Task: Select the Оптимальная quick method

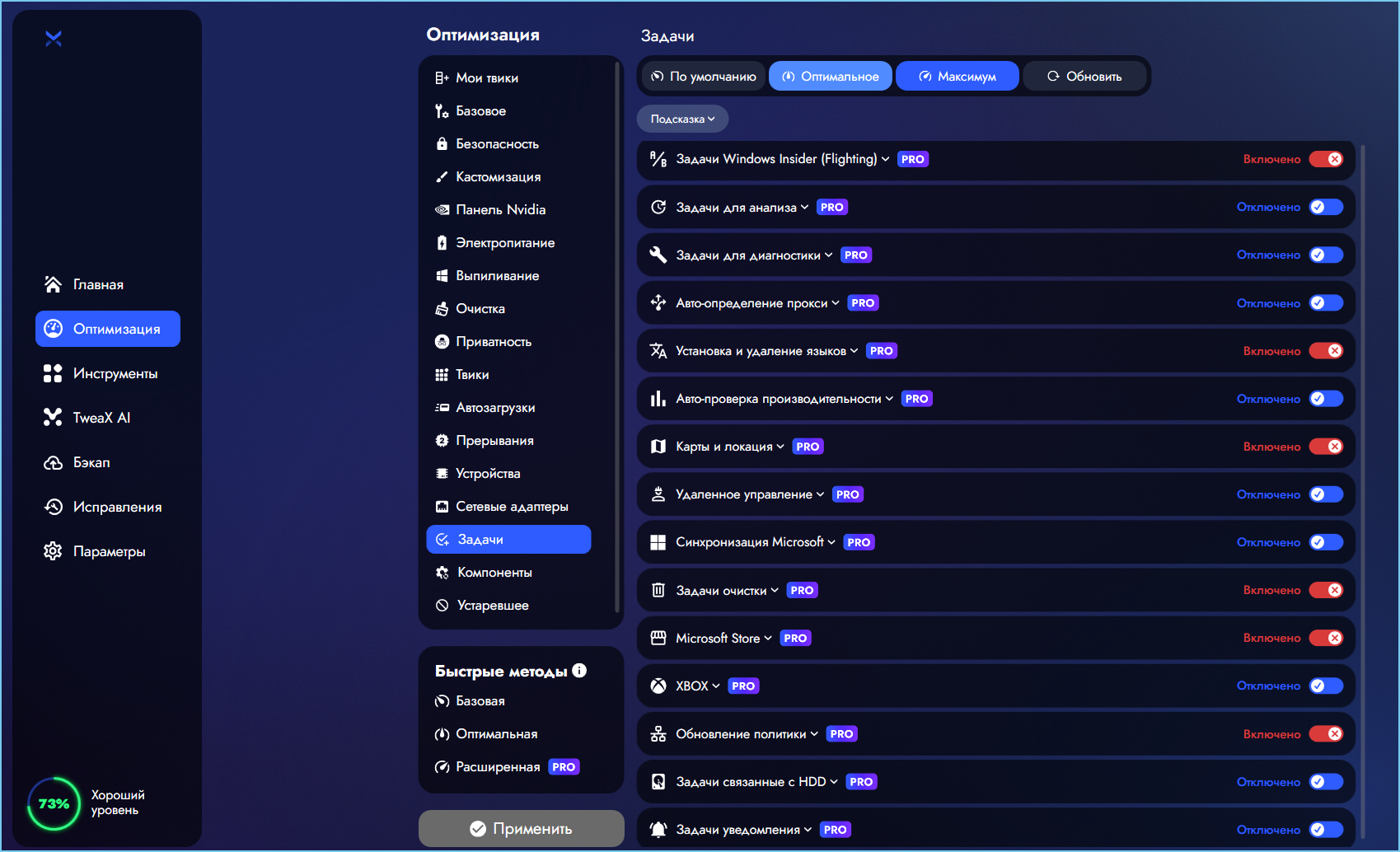Action: 486,734
